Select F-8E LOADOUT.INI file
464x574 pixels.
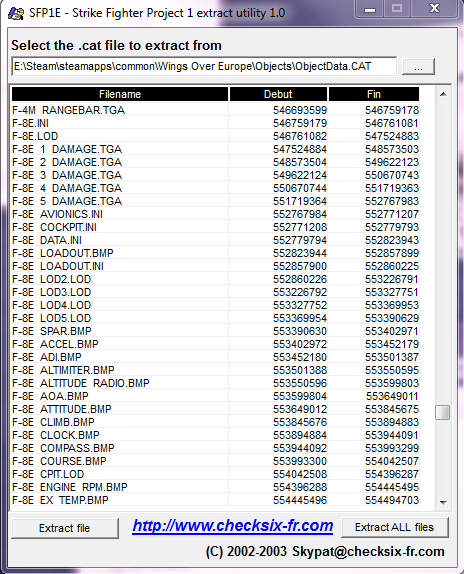click(215, 266)
